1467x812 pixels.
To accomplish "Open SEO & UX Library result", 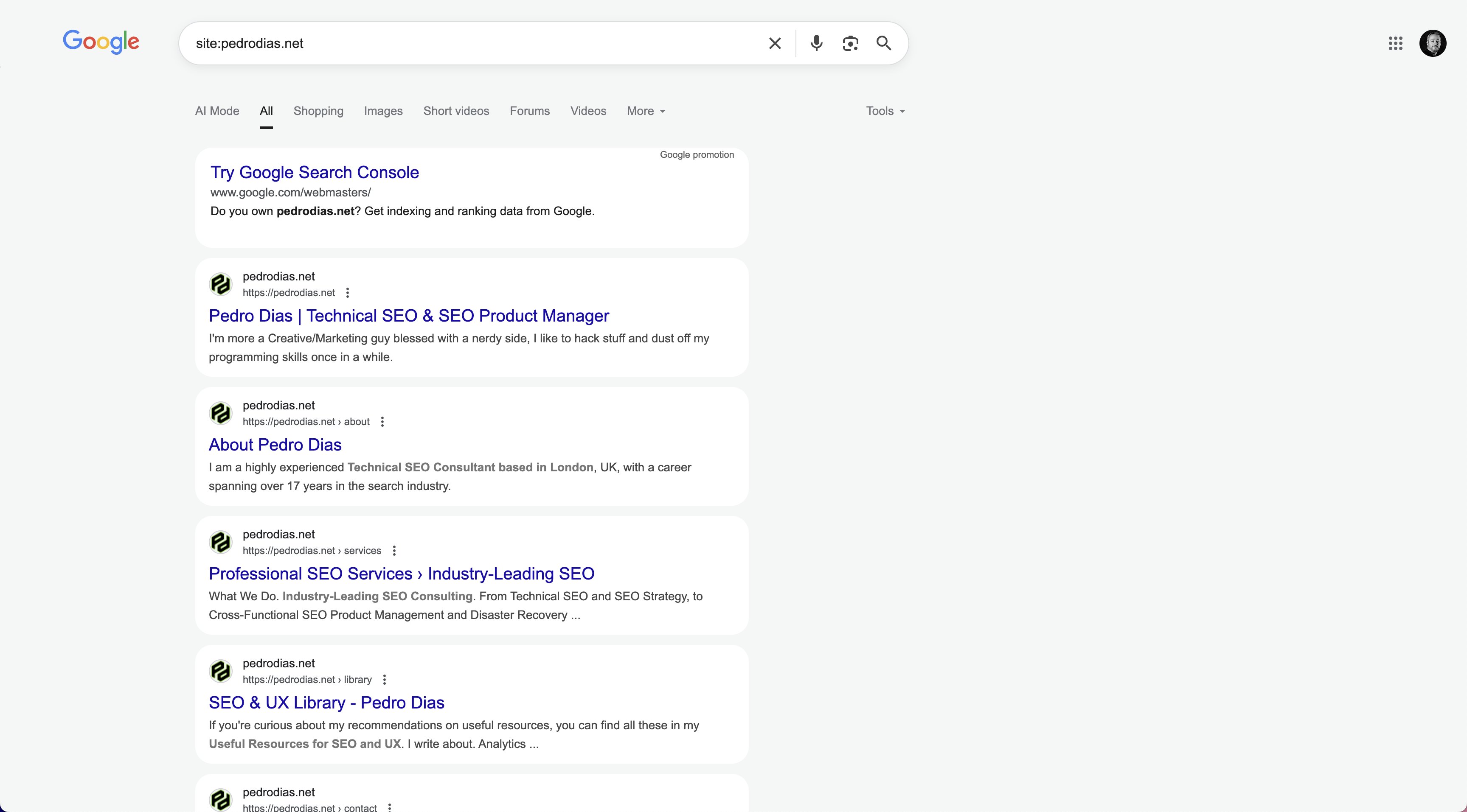I will click(x=326, y=703).
